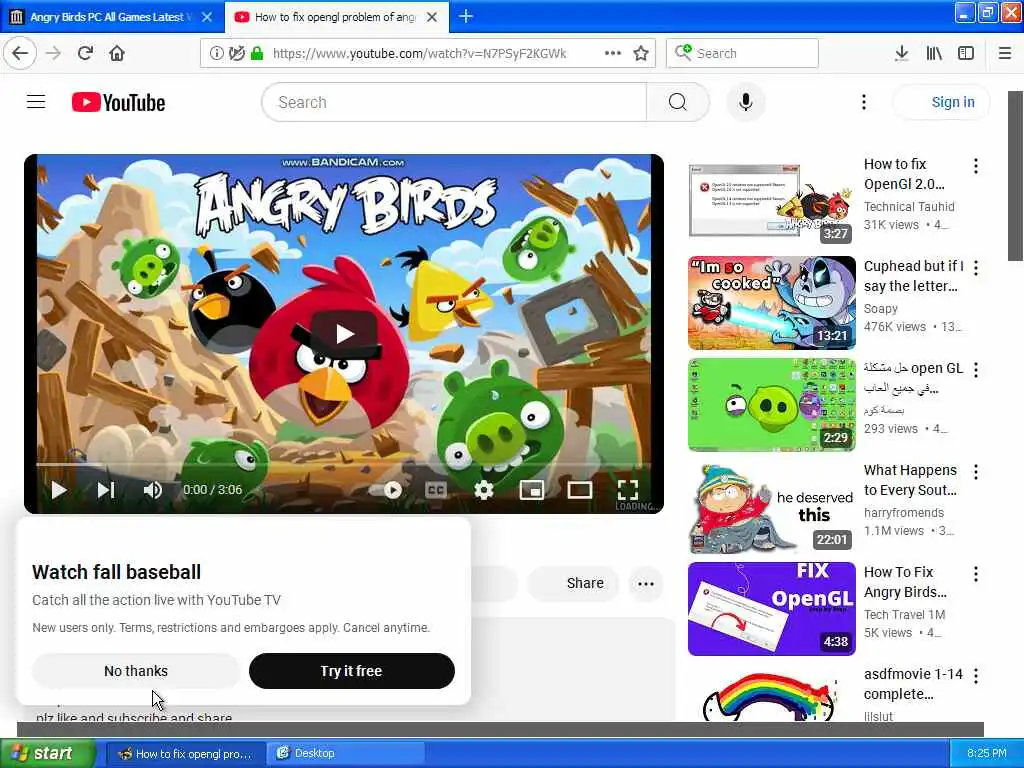
Task: Open options for How To Fix Angry Birds
Action: 976,573
